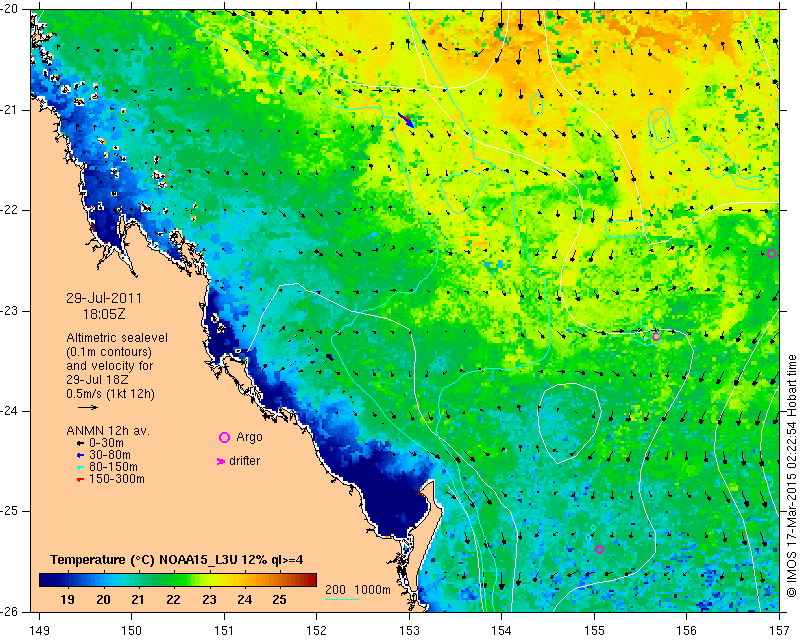Screen dimensions: 800x640
Task: Click the Argo float marker near 156.9E 22.4S
Action: pyautogui.click(x=771, y=254)
